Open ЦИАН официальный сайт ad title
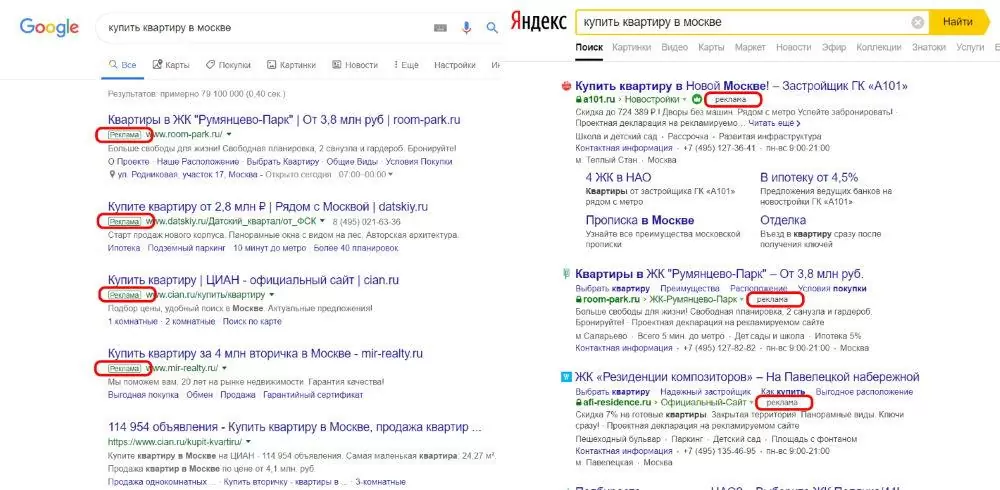 pos(253,280)
